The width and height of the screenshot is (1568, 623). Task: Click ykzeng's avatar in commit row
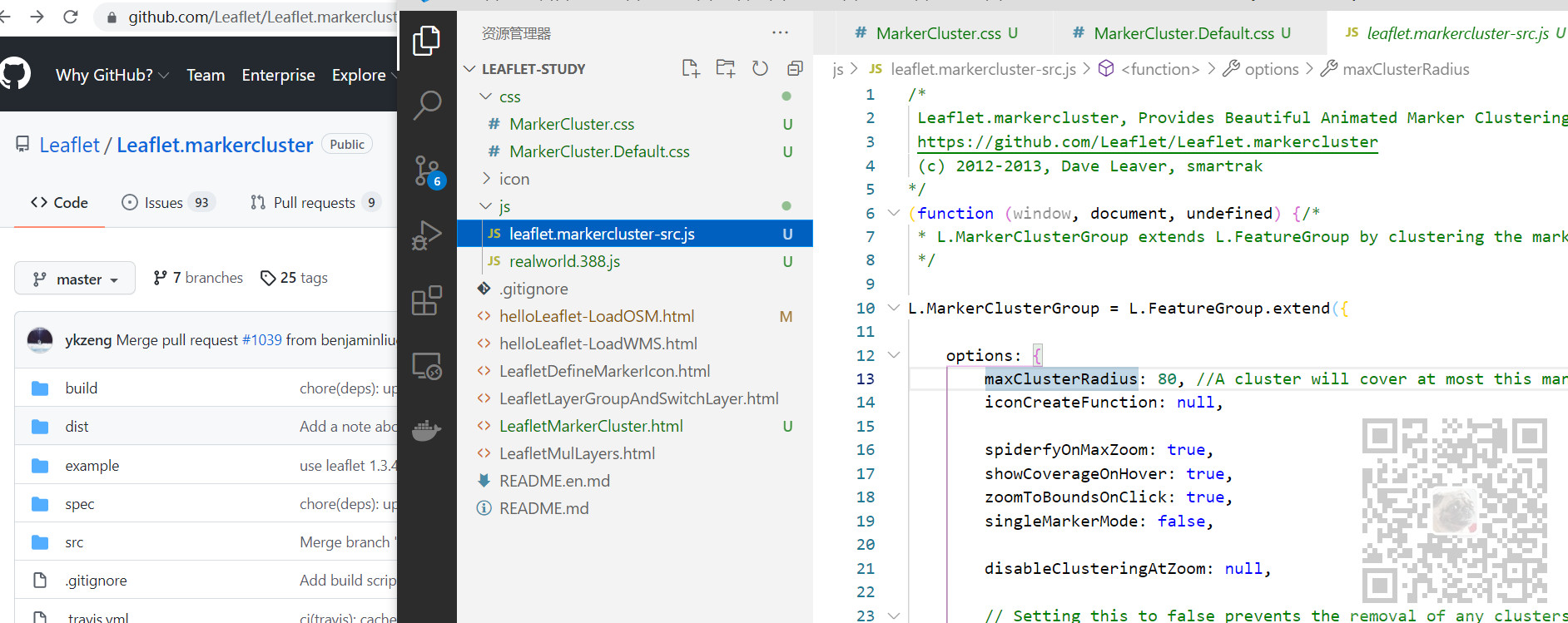[40, 339]
